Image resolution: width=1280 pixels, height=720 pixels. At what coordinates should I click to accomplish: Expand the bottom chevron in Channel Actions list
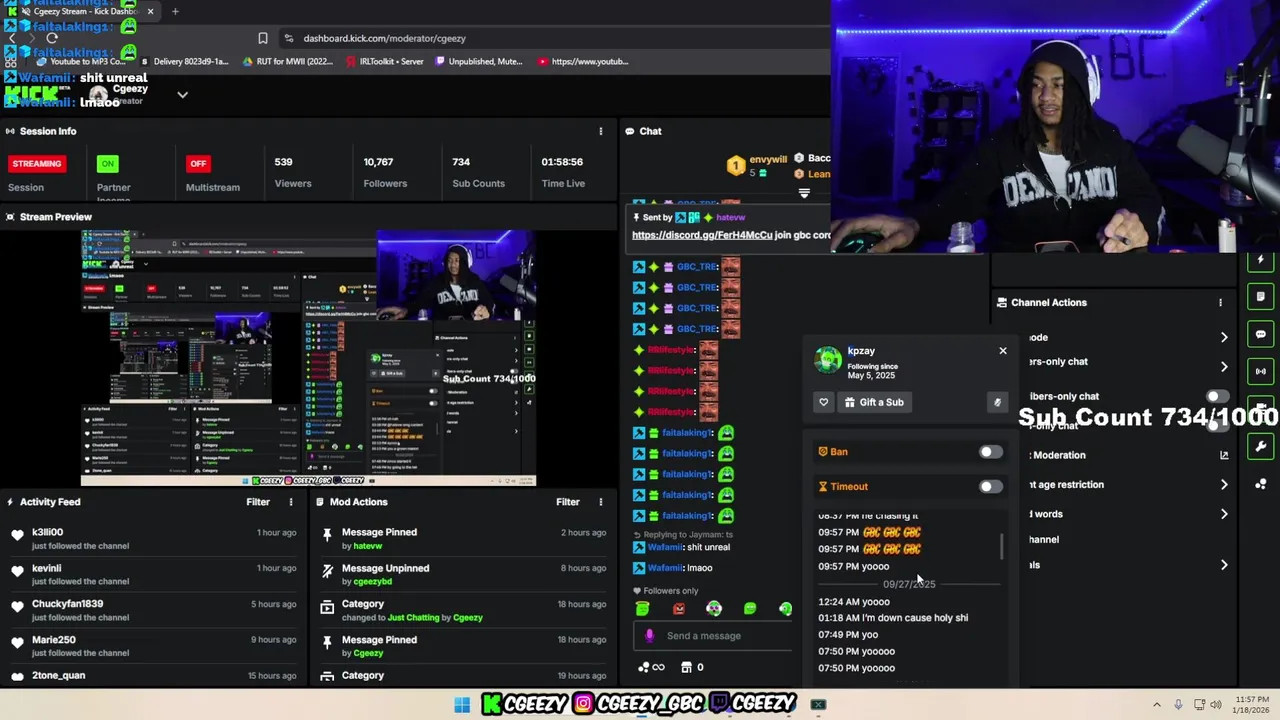click(1224, 565)
